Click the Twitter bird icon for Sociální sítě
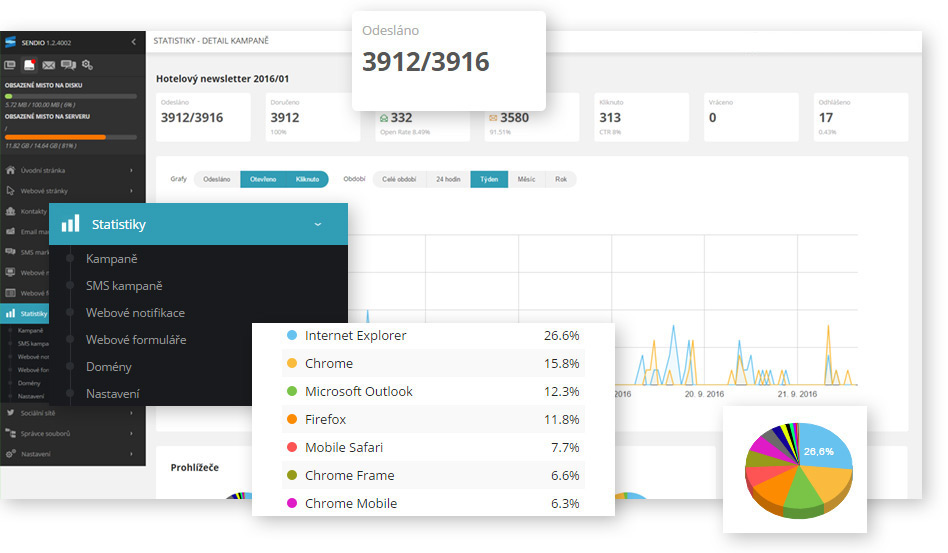 coord(10,413)
